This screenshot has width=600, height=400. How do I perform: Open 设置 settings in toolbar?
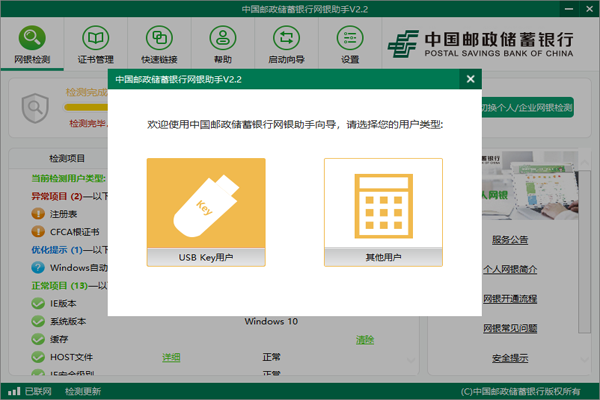point(349,46)
